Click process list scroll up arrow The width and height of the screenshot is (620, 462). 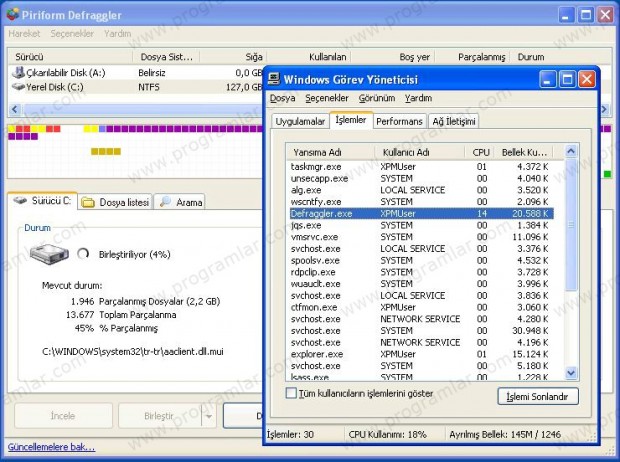point(571,151)
